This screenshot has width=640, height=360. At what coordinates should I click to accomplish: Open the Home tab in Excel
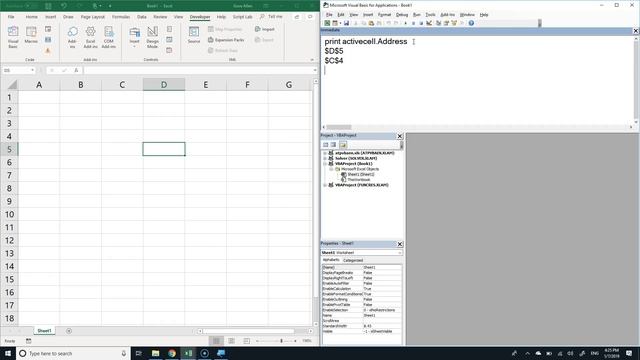click(x=31, y=17)
